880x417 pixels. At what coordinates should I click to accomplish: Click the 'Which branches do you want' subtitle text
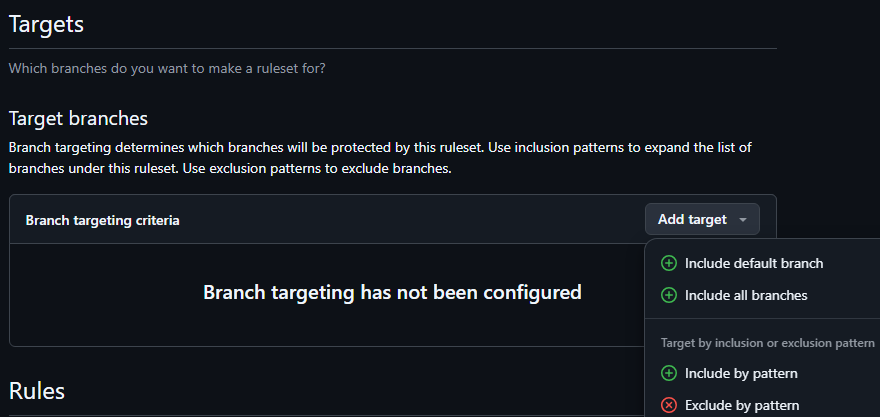coord(167,70)
